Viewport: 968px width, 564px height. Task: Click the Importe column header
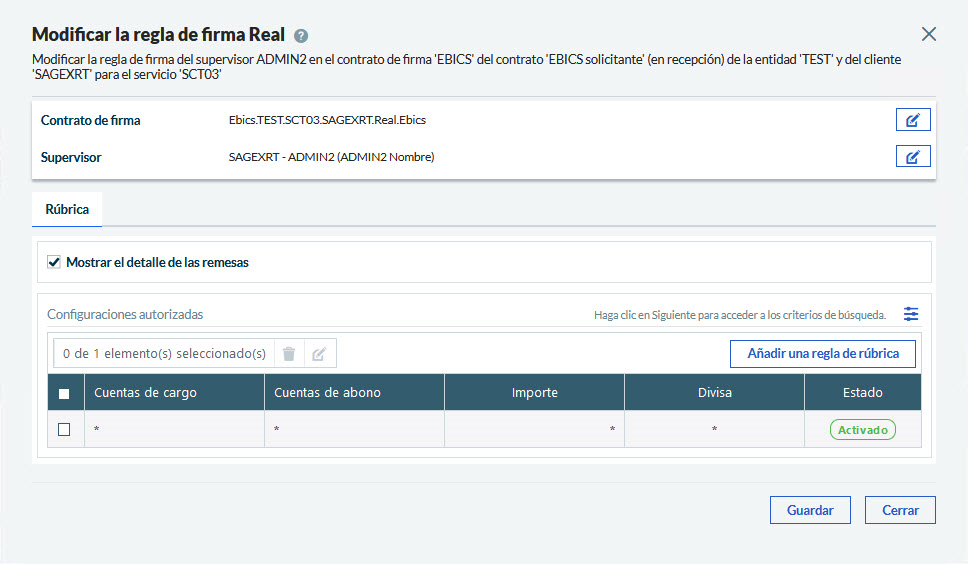(x=534, y=393)
